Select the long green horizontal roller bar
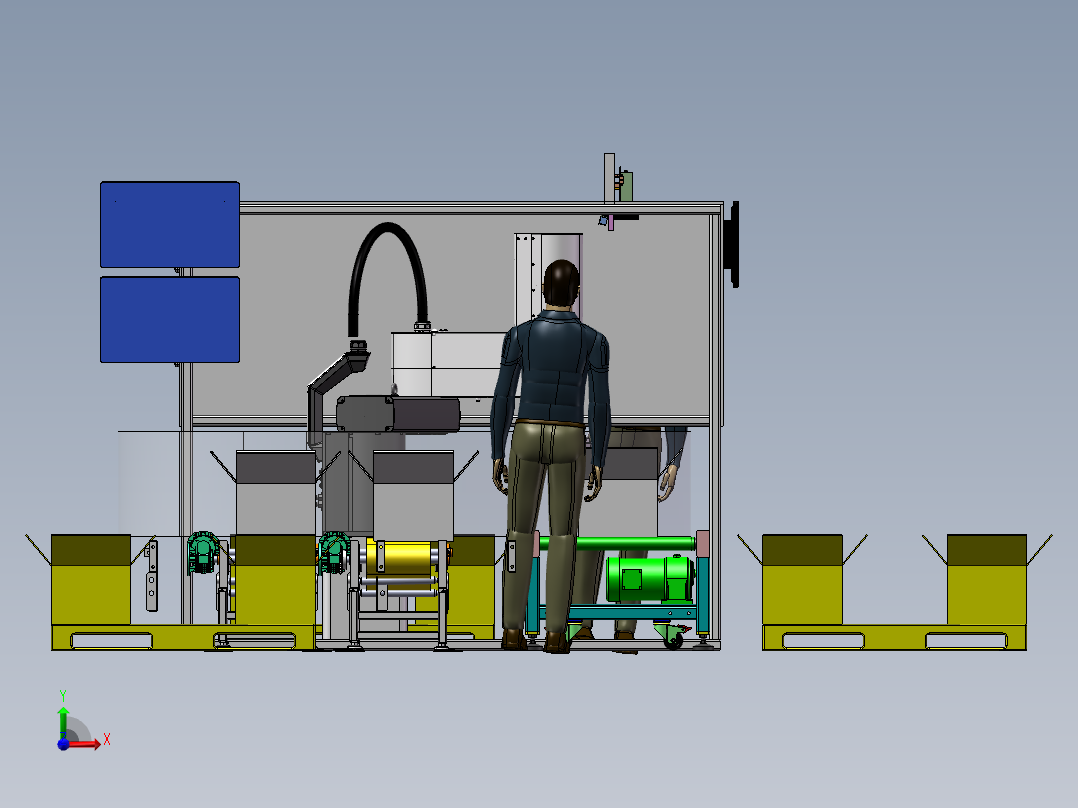 [619, 544]
